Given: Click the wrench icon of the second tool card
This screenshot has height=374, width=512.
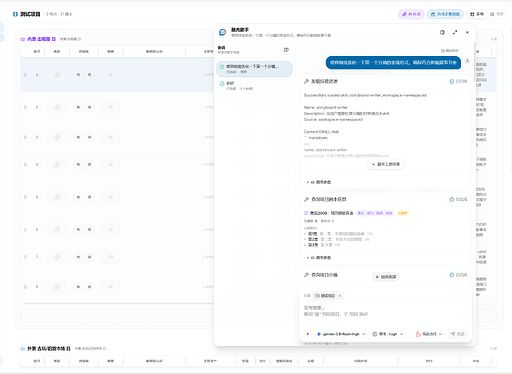Looking at the screenshot, I should coord(306,199).
